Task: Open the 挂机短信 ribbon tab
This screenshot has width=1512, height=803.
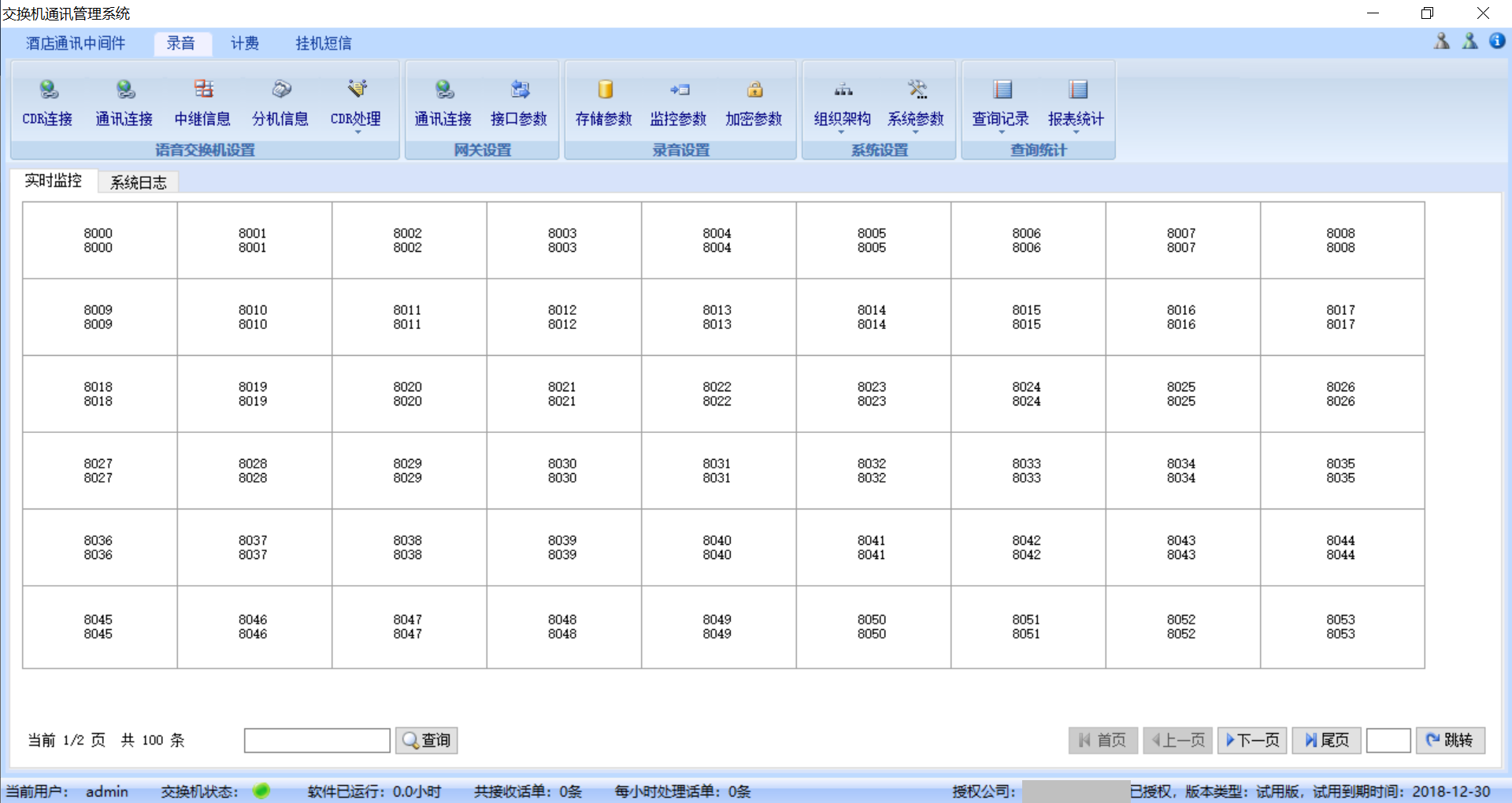Action: point(324,43)
